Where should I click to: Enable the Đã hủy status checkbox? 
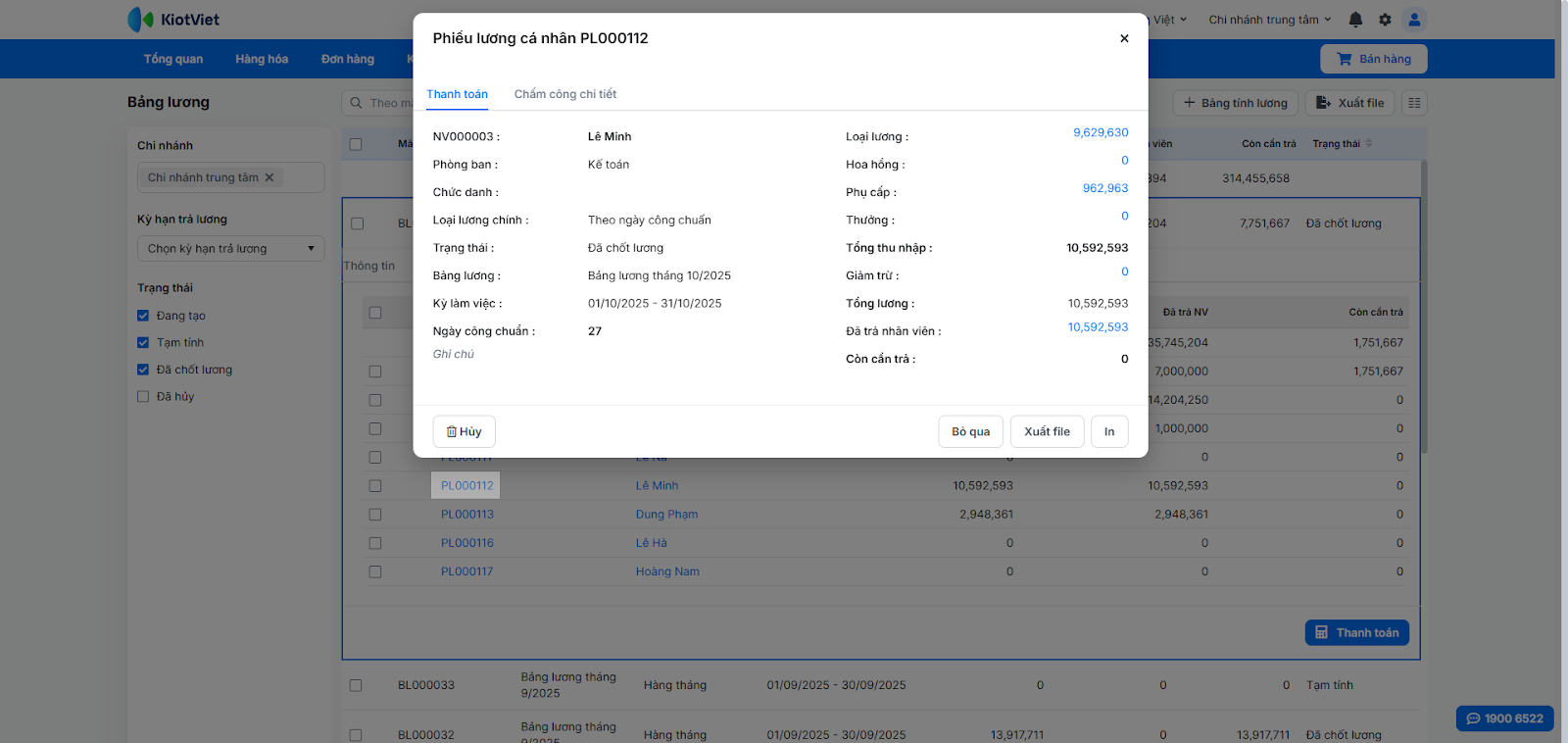(143, 397)
